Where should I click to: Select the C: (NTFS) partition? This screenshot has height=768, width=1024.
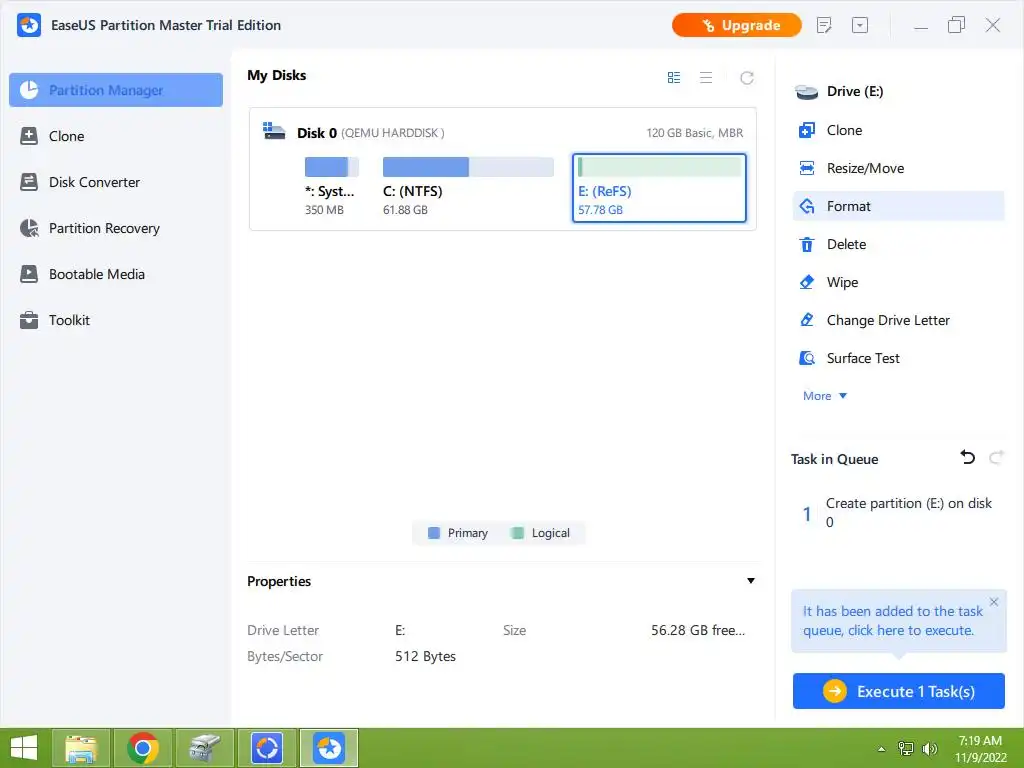468,187
